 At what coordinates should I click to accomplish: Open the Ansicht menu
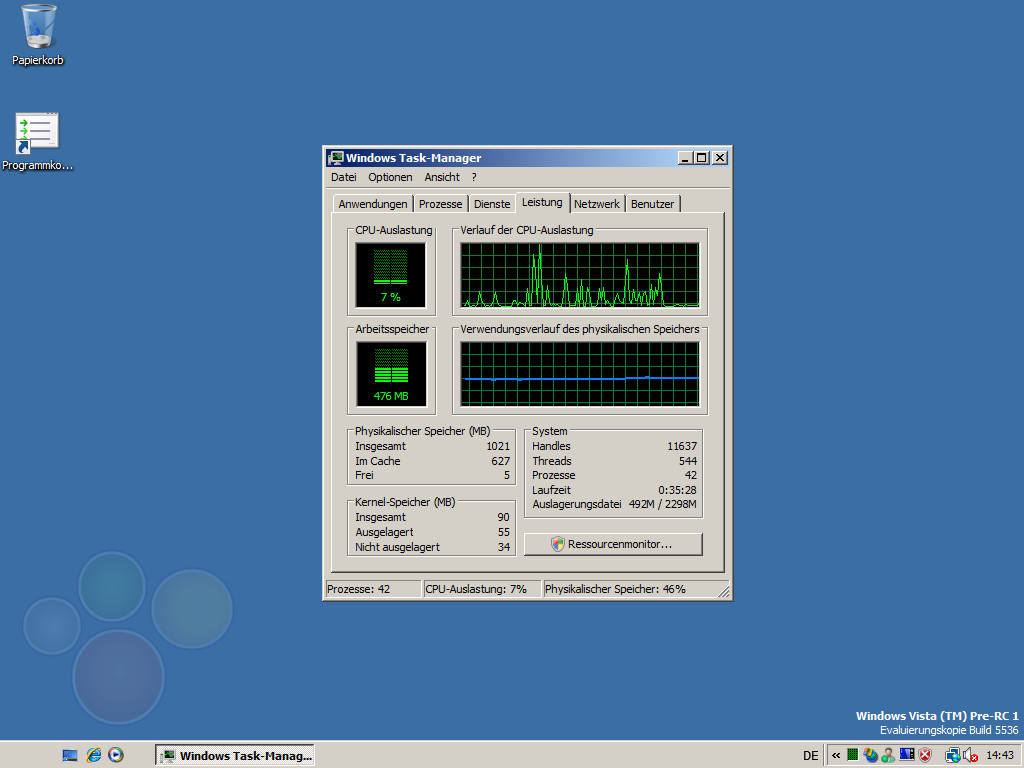(x=442, y=177)
